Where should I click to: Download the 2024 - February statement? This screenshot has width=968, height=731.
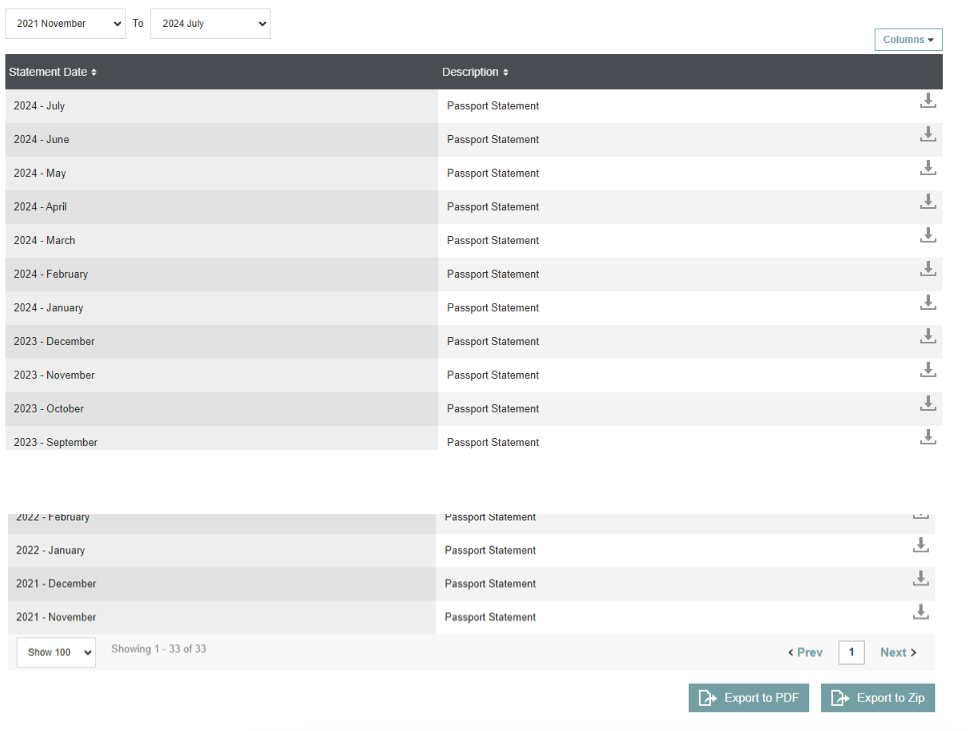click(x=928, y=269)
